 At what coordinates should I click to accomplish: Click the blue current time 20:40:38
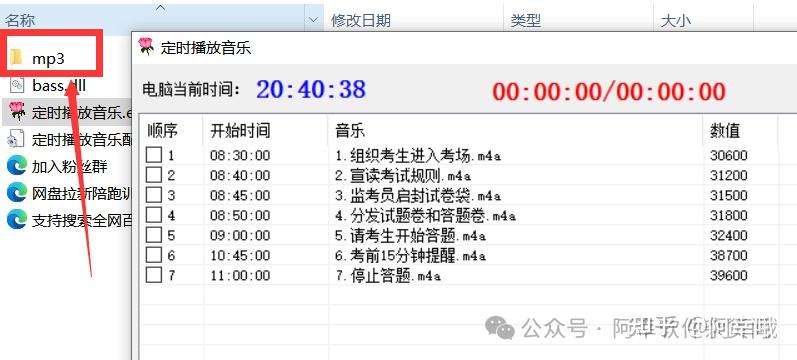point(311,89)
